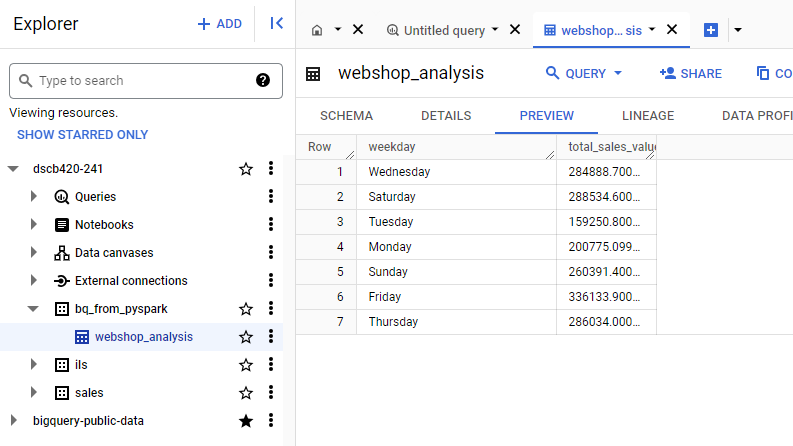
Task: Collapse the dscb420-241 project tree
Action: click(x=13, y=168)
